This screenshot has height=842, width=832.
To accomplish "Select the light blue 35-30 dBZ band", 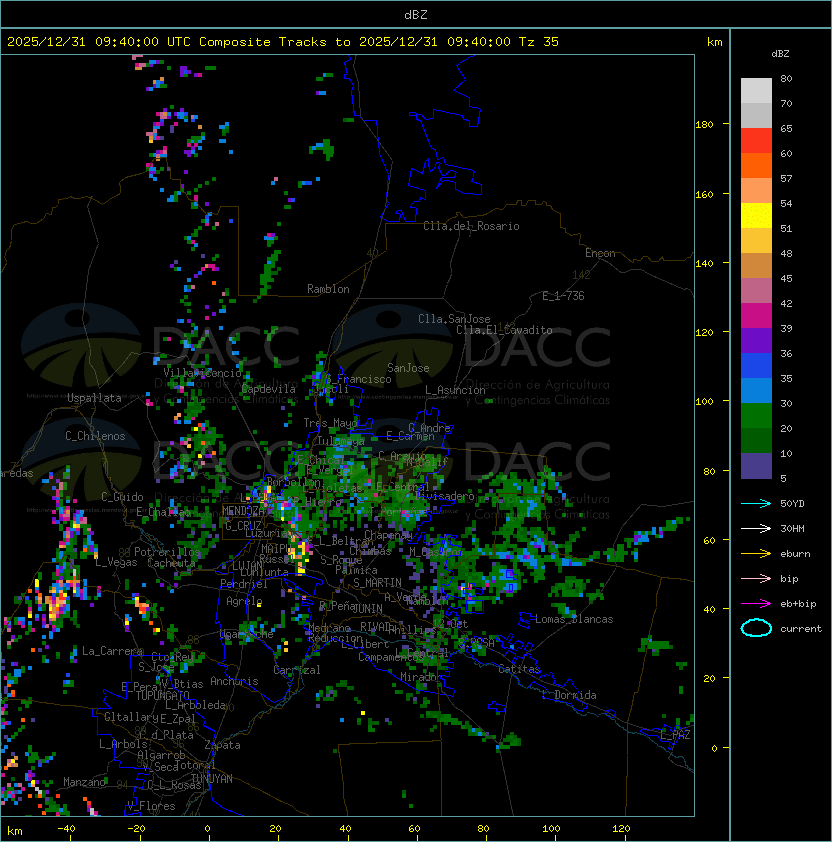I will click(756, 391).
